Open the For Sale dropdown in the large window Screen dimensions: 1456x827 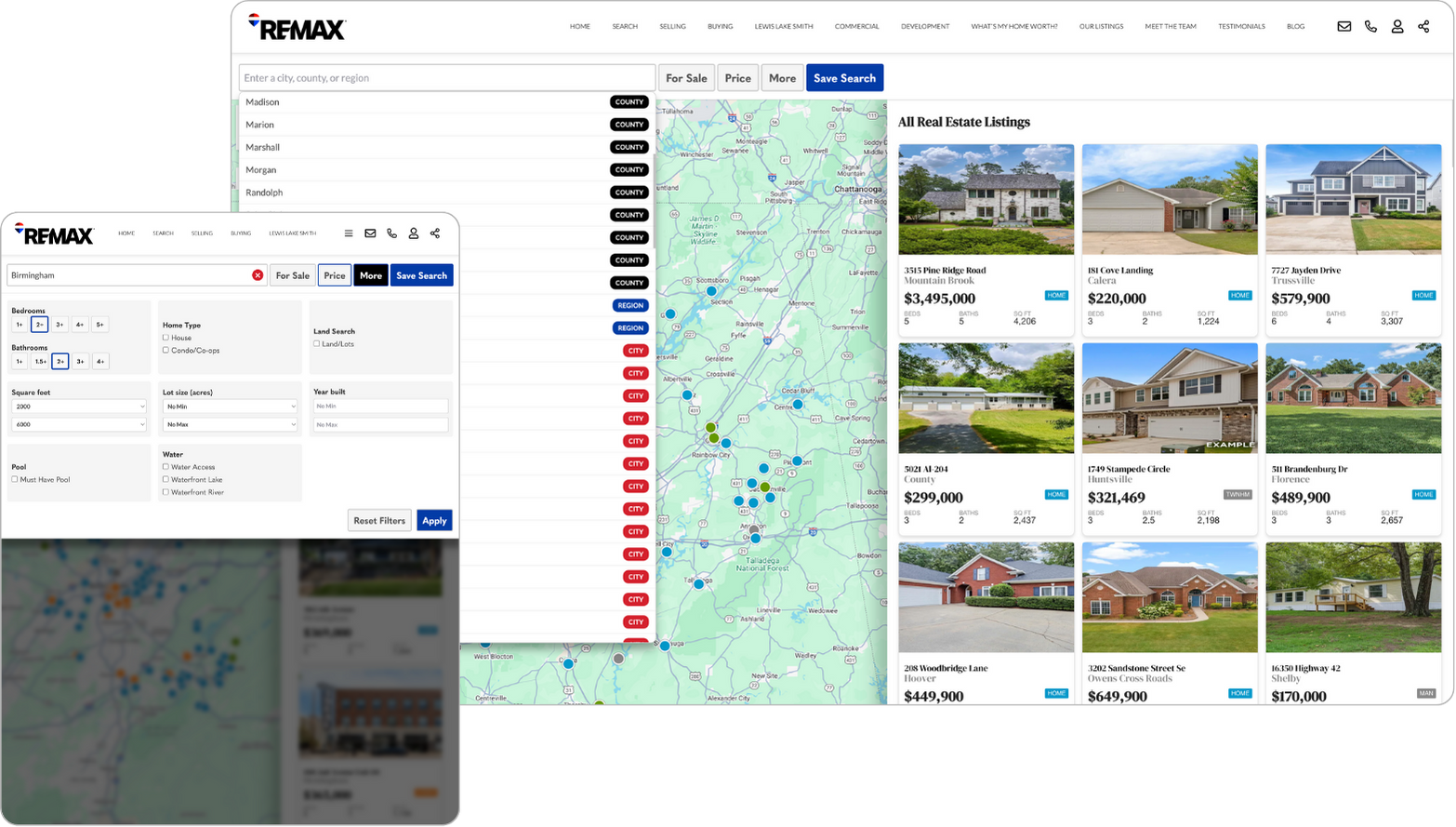point(686,78)
